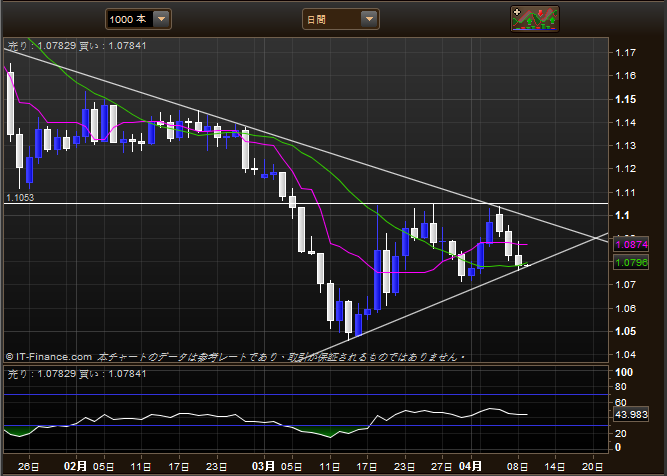Screen dimensions: 667x476
Task: Click the 20日 date axis label
Action: [593, 466]
